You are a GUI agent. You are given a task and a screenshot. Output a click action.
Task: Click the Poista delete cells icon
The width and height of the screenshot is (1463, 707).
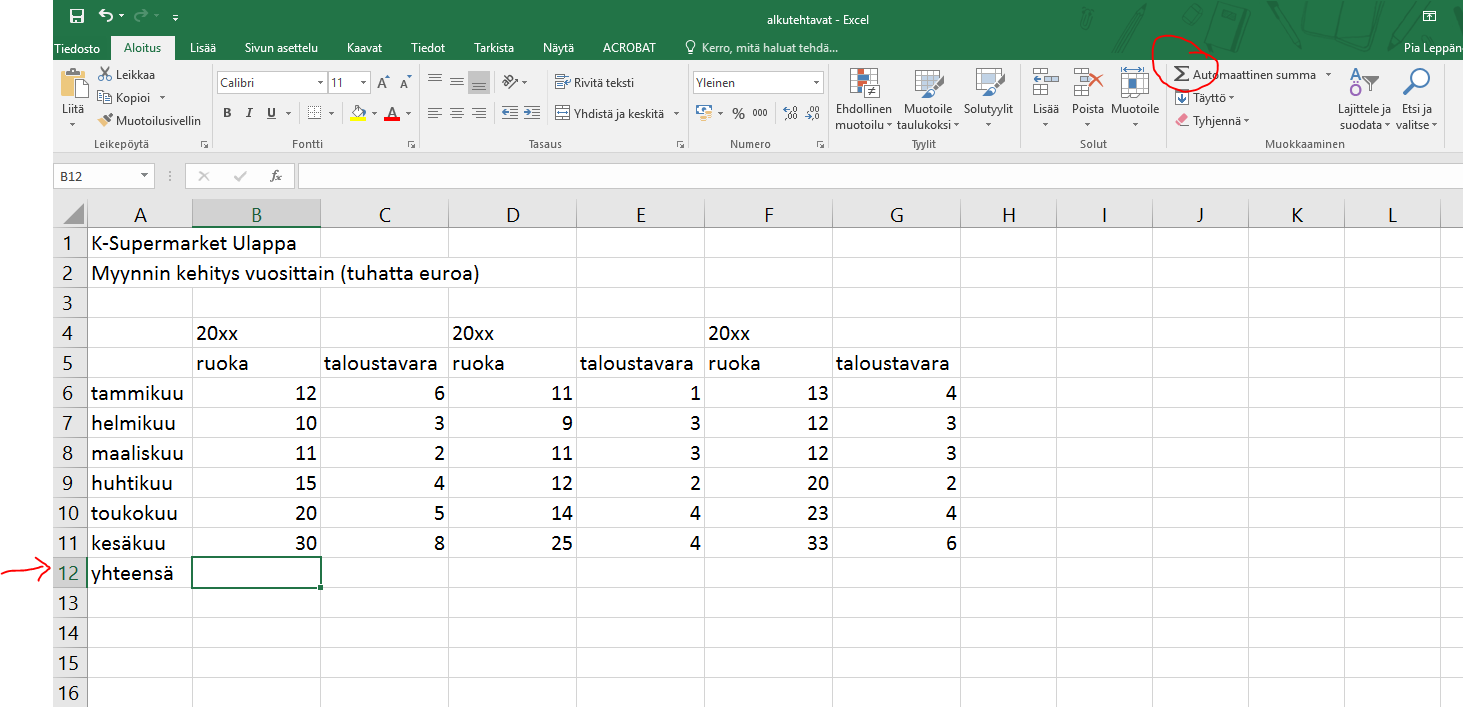tap(1087, 83)
